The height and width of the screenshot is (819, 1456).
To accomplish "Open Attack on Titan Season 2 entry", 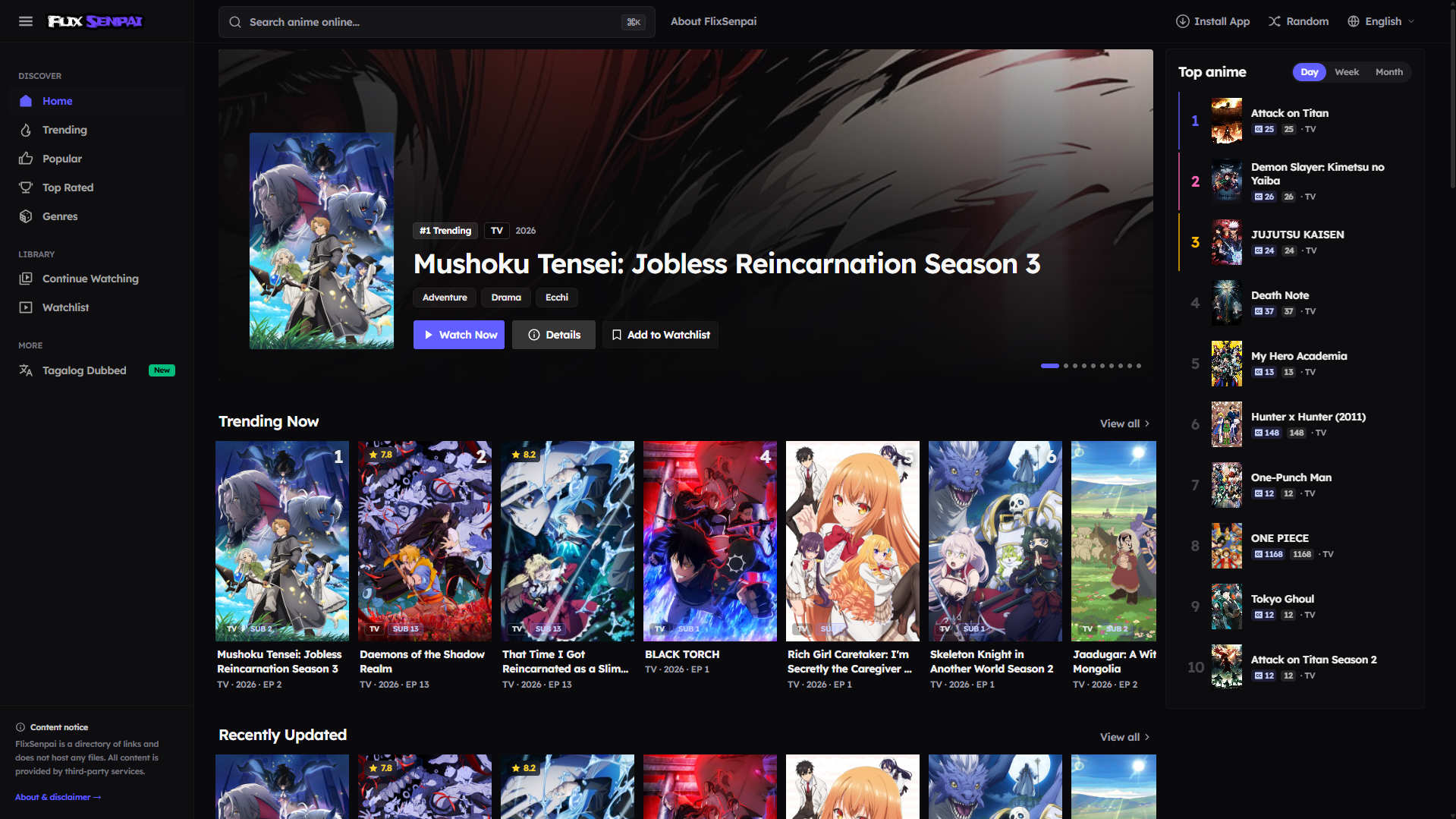I will [x=1294, y=667].
